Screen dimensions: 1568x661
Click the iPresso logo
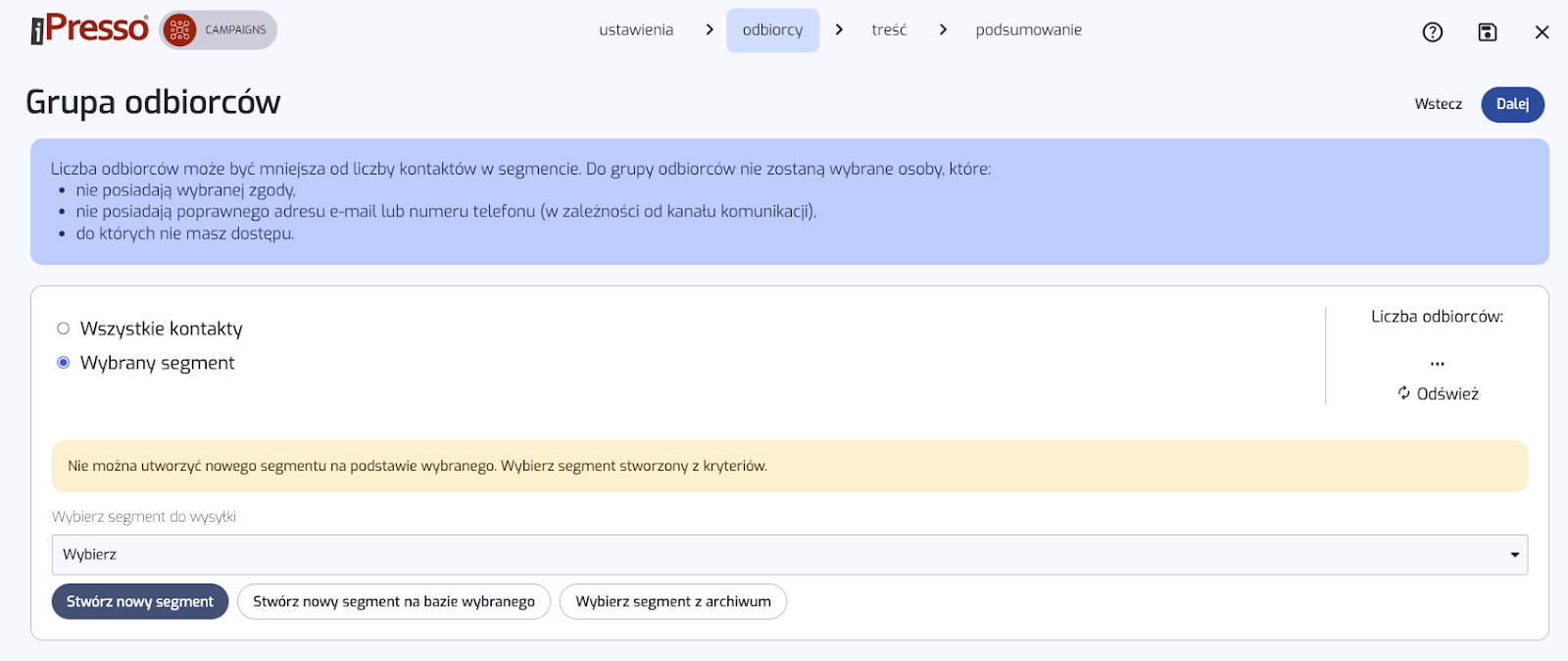click(89, 29)
